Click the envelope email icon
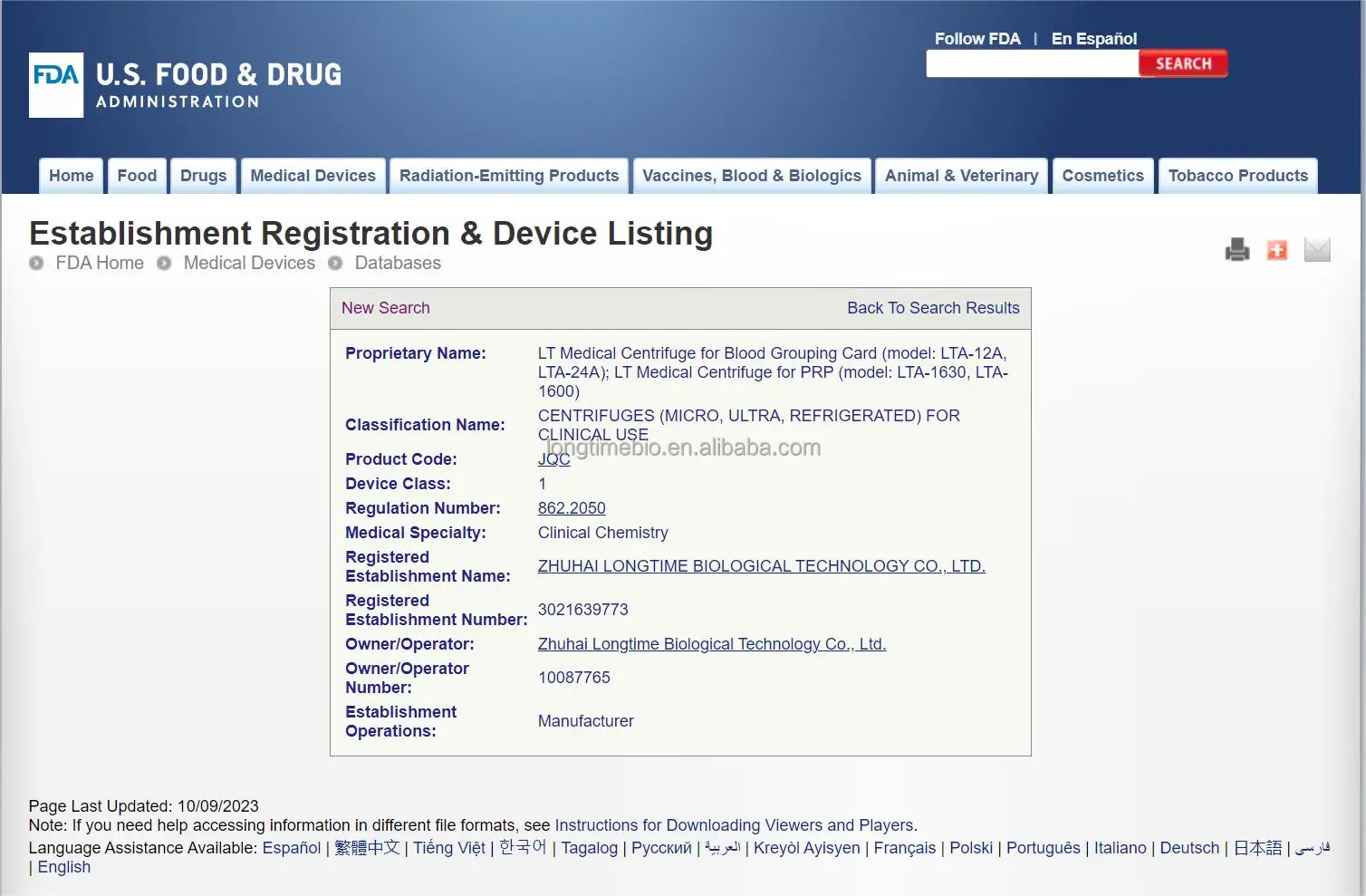Screen dimensions: 1366x896 [x=1316, y=249]
